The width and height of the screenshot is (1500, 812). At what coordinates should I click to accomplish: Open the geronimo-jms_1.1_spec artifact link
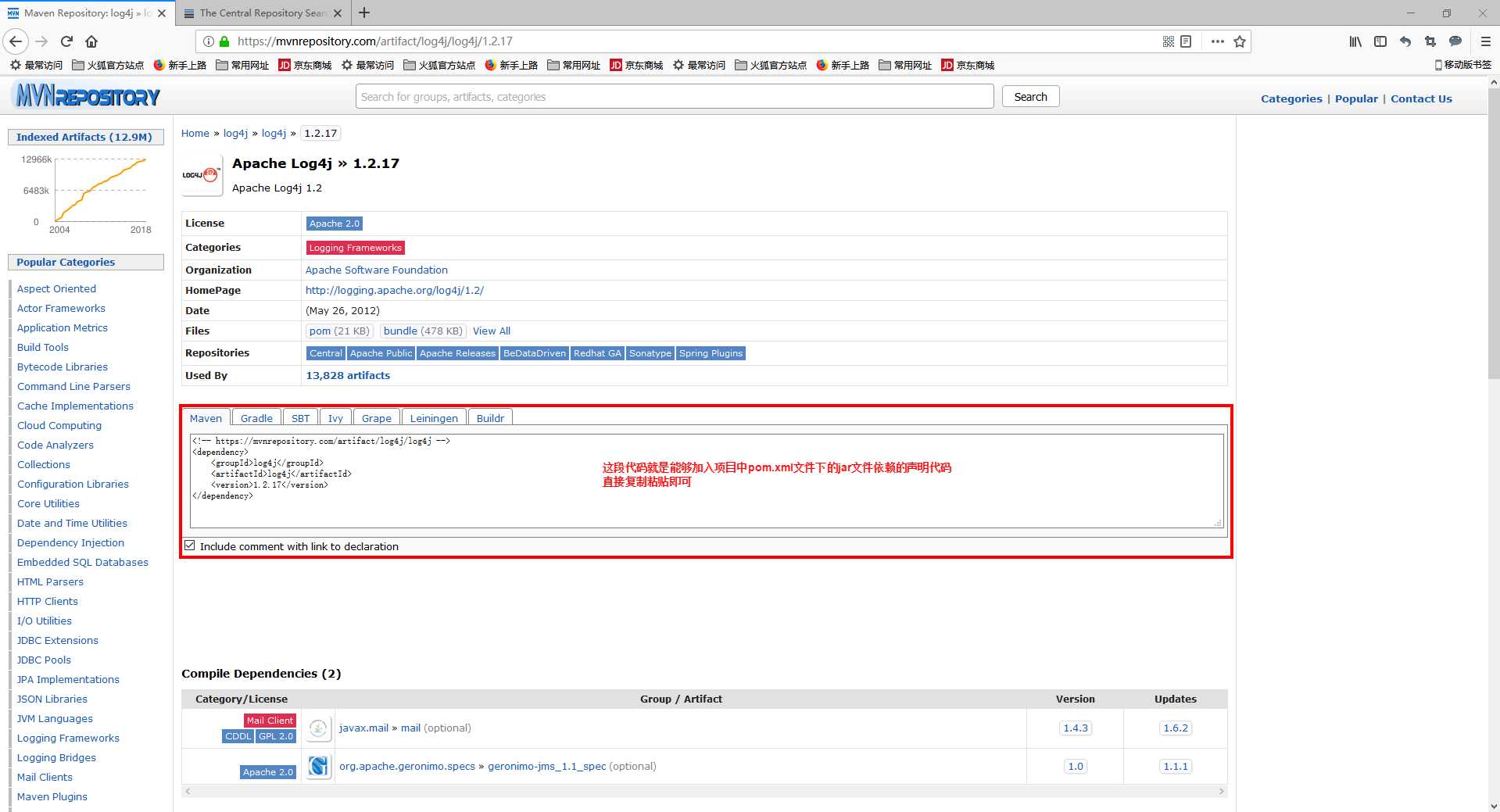(x=547, y=766)
